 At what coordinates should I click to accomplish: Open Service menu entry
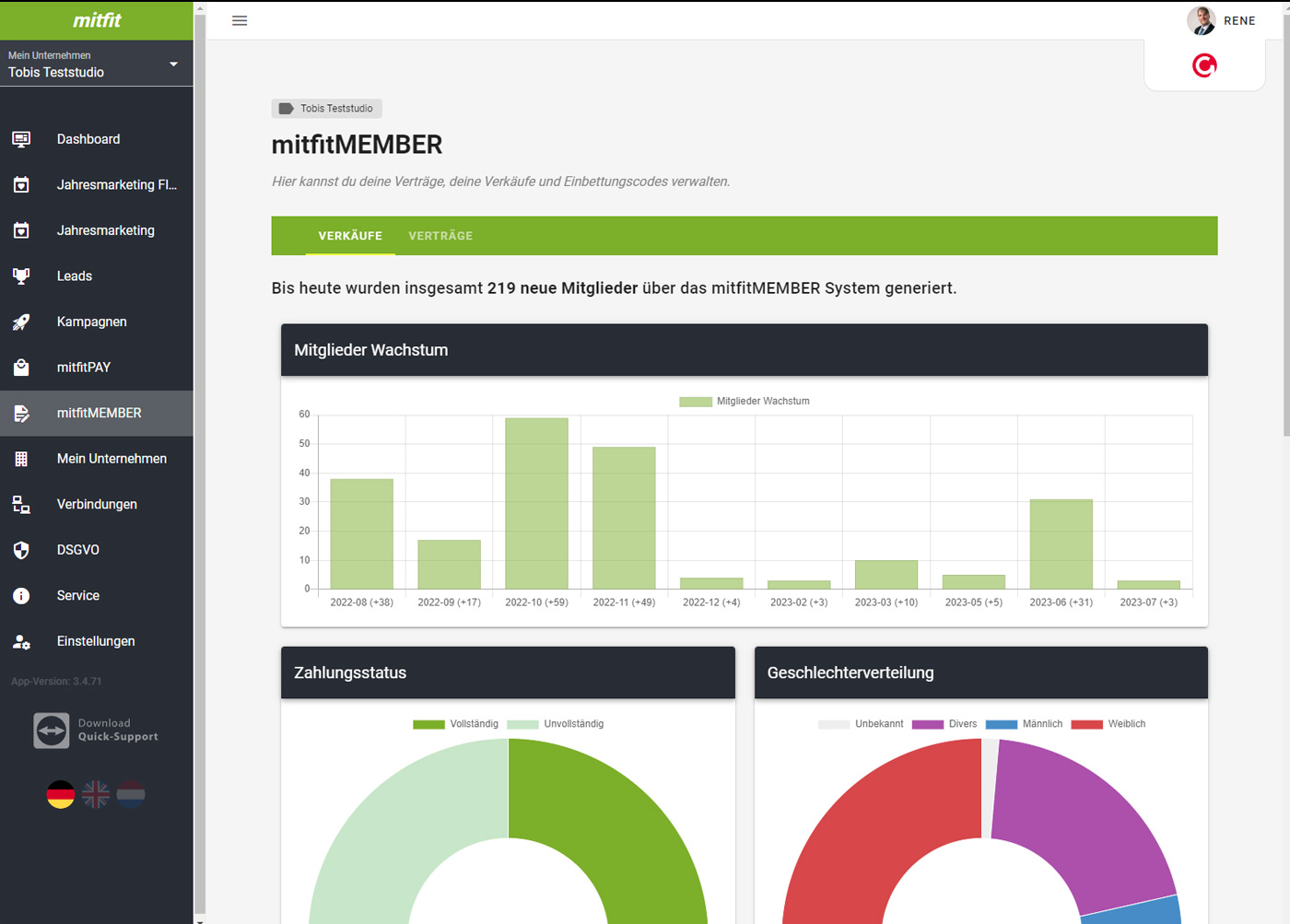point(97,595)
